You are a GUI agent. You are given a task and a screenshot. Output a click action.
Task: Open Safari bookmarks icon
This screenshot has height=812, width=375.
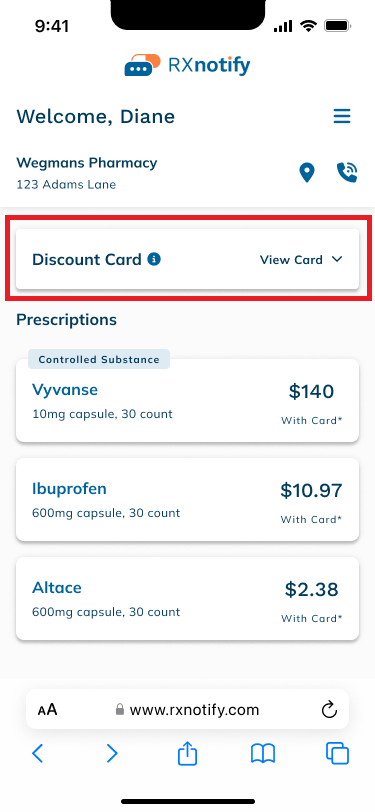coord(263,754)
